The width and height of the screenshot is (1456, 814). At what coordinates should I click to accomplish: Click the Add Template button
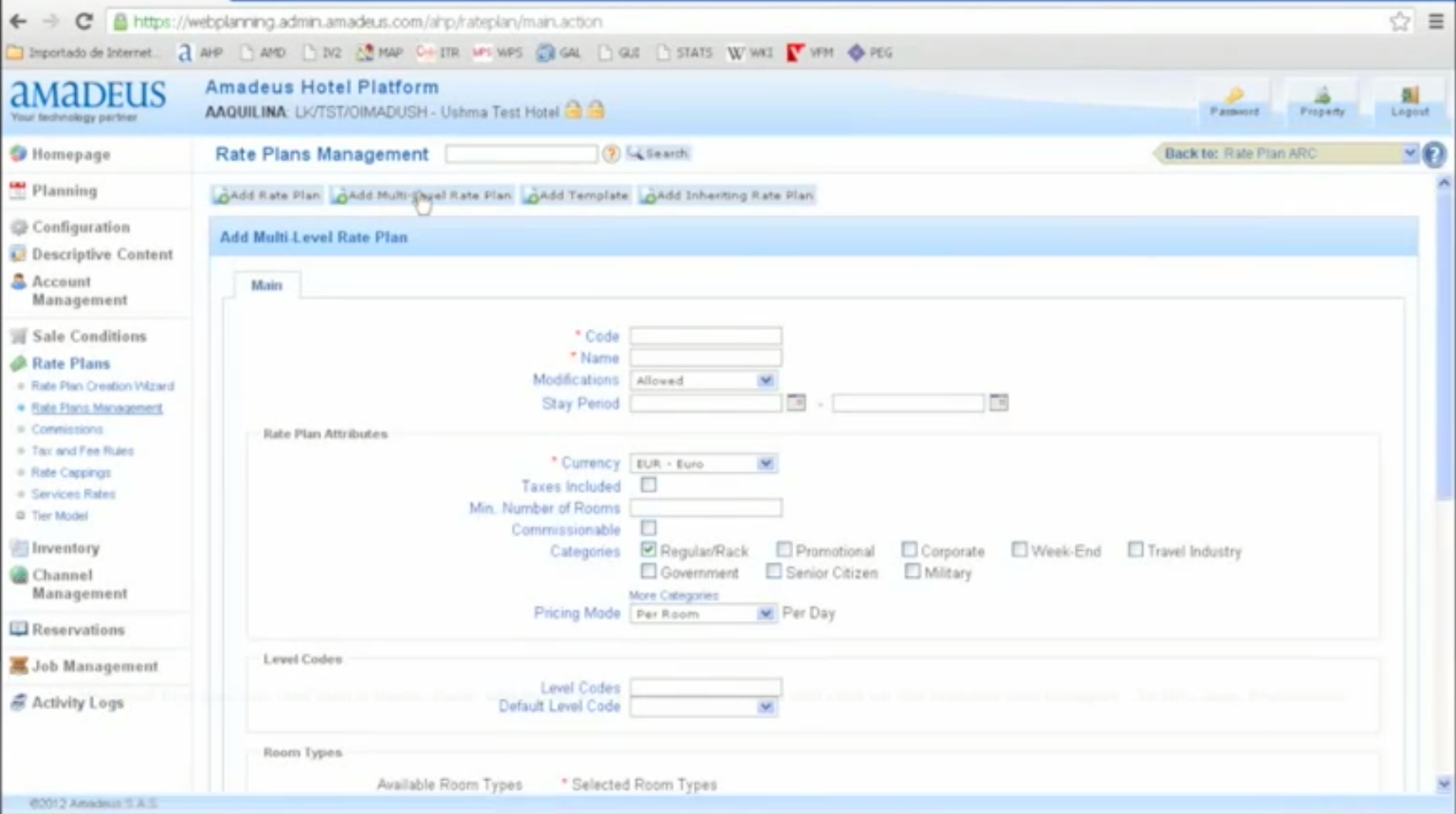[x=576, y=195]
